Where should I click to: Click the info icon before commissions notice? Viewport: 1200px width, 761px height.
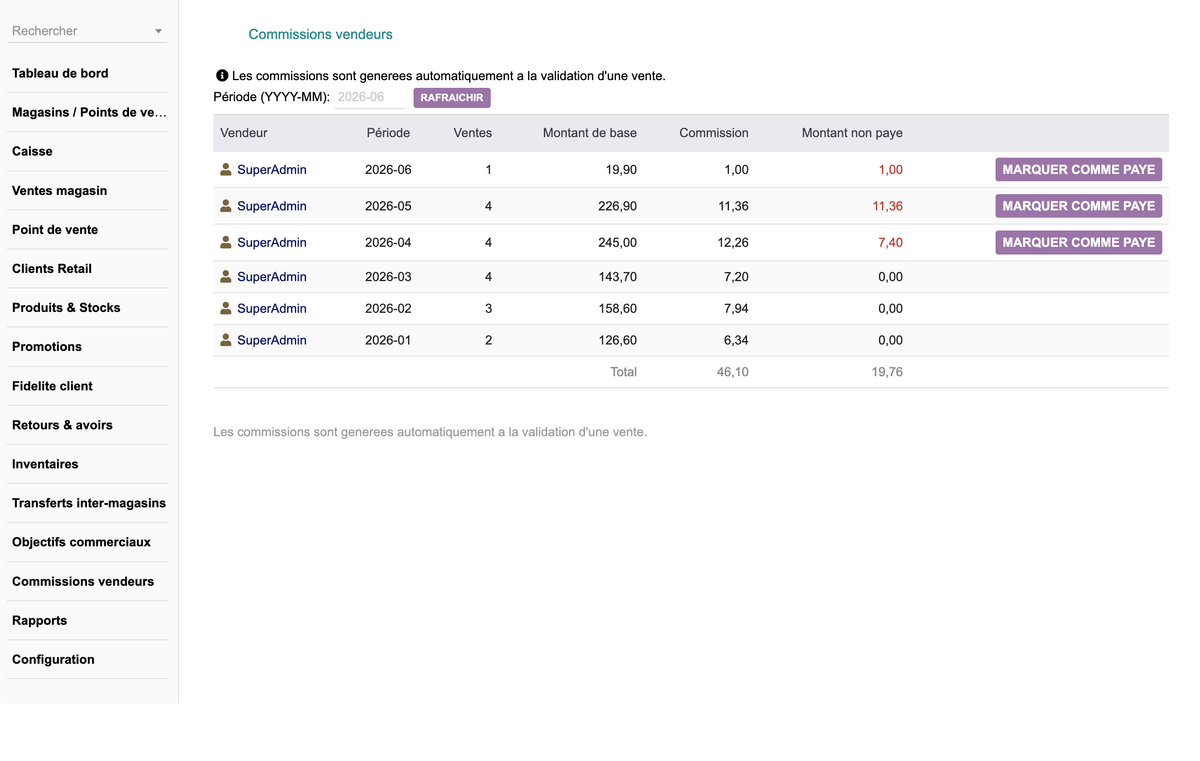pyautogui.click(x=222, y=76)
